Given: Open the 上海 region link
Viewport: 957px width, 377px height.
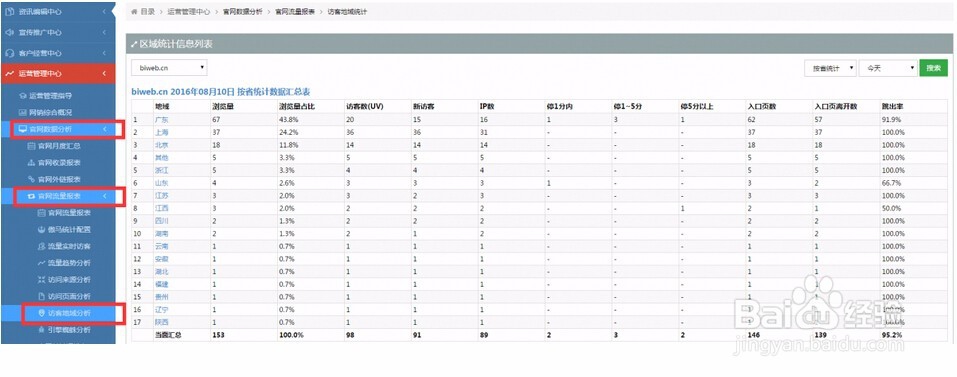Looking at the screenshot, I should 161,132.
